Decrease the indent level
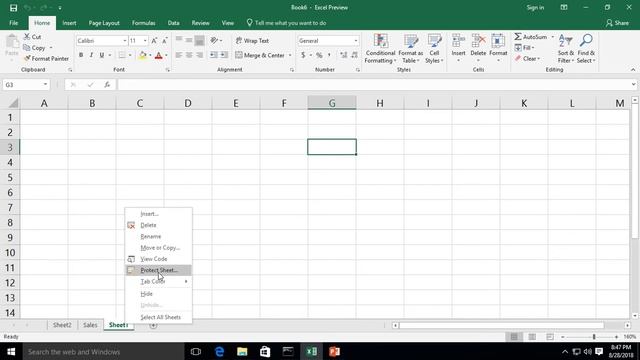 pyautogui.click(x=213, y=55)
